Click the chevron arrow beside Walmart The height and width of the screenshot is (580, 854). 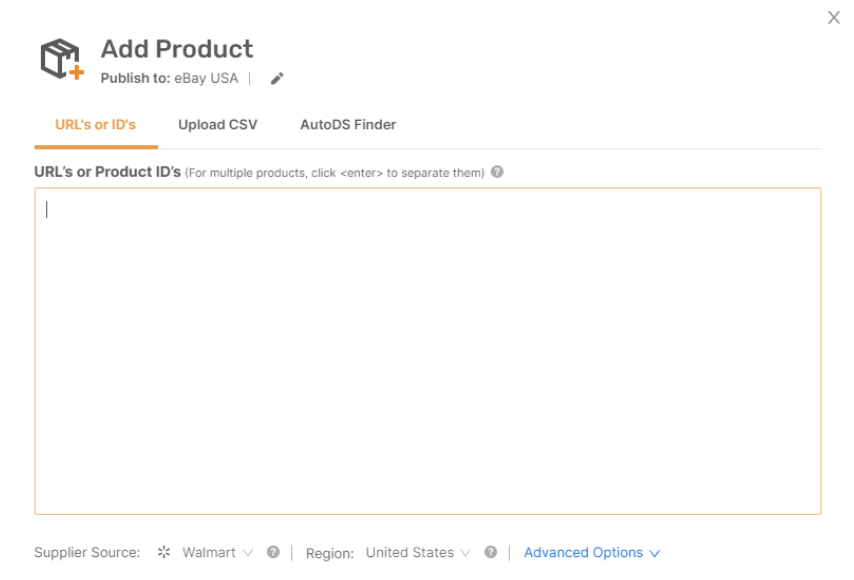point(248,553)
